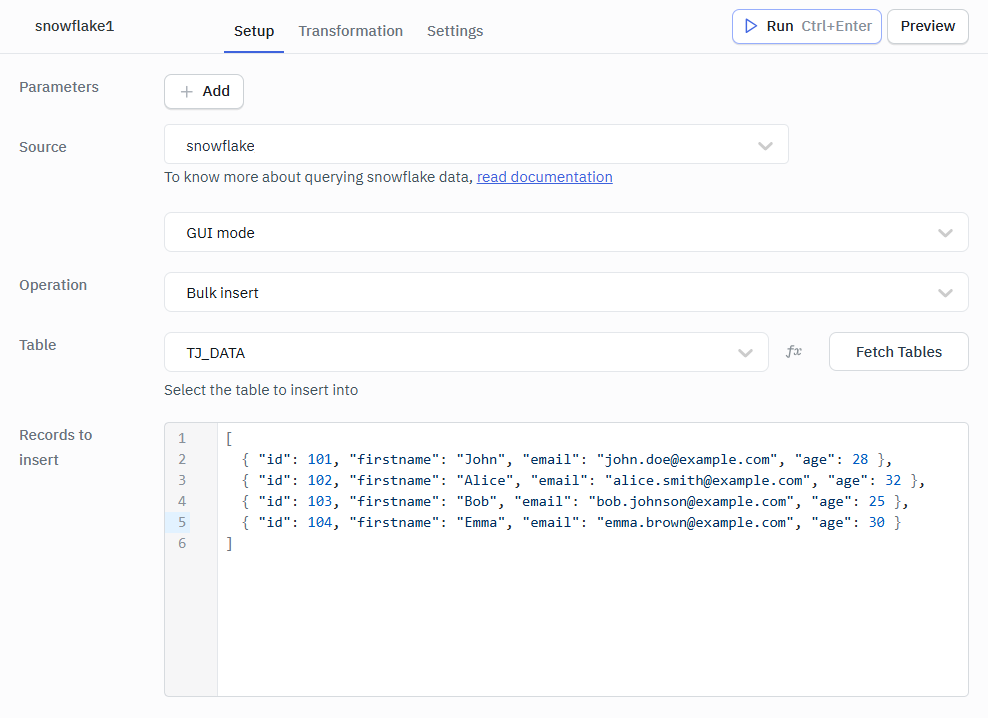This screenshot has height=718, width=988.
Task: Switch to the Settings tab
Action: (x=455, y=31)
